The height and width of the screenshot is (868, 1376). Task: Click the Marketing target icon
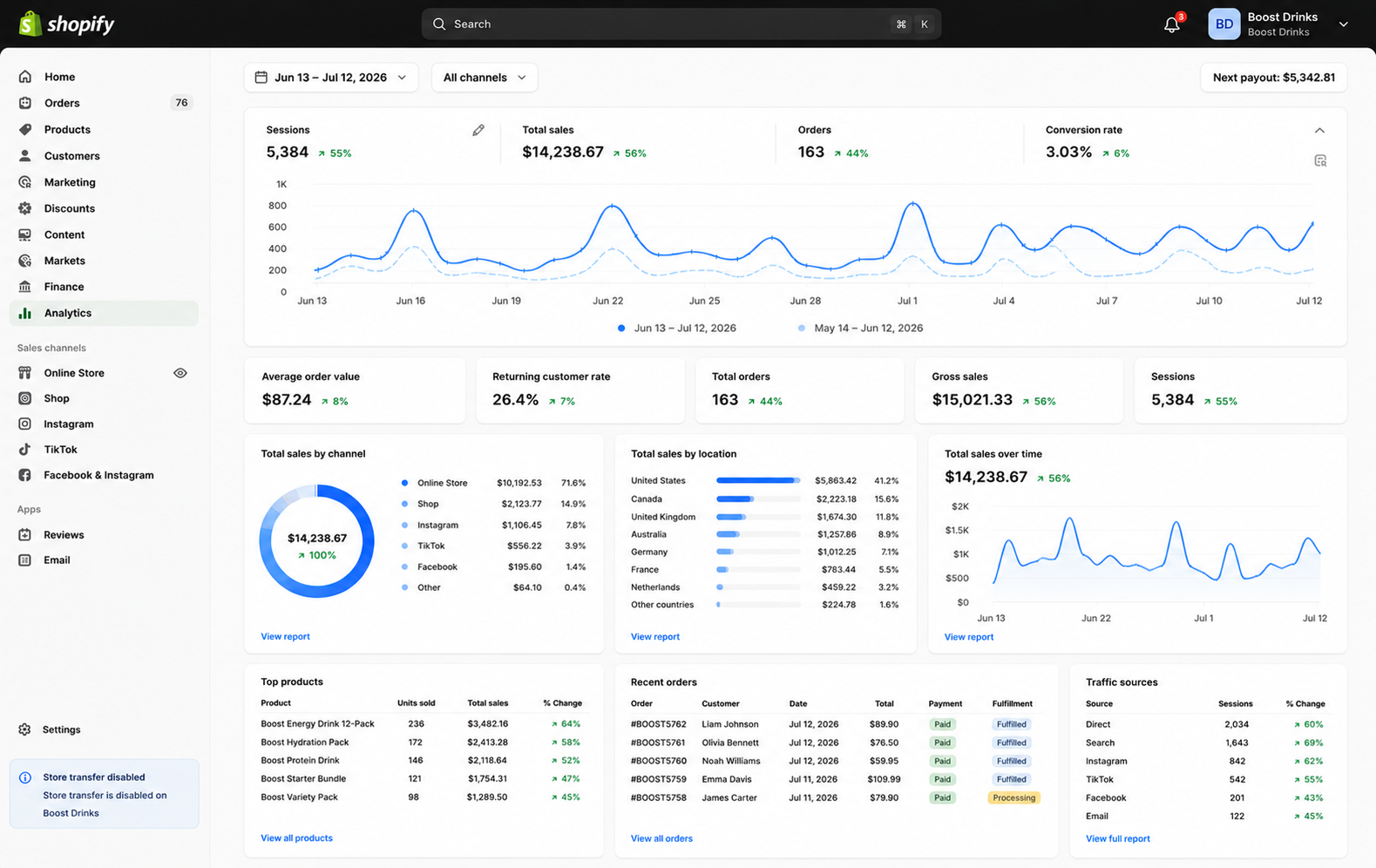click(x=25, y=182)
